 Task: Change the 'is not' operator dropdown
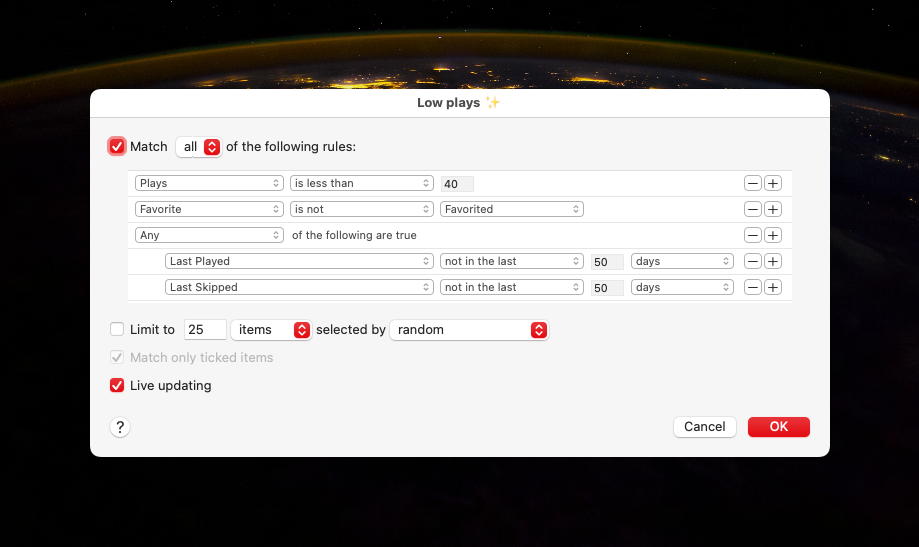click(362, 209)
